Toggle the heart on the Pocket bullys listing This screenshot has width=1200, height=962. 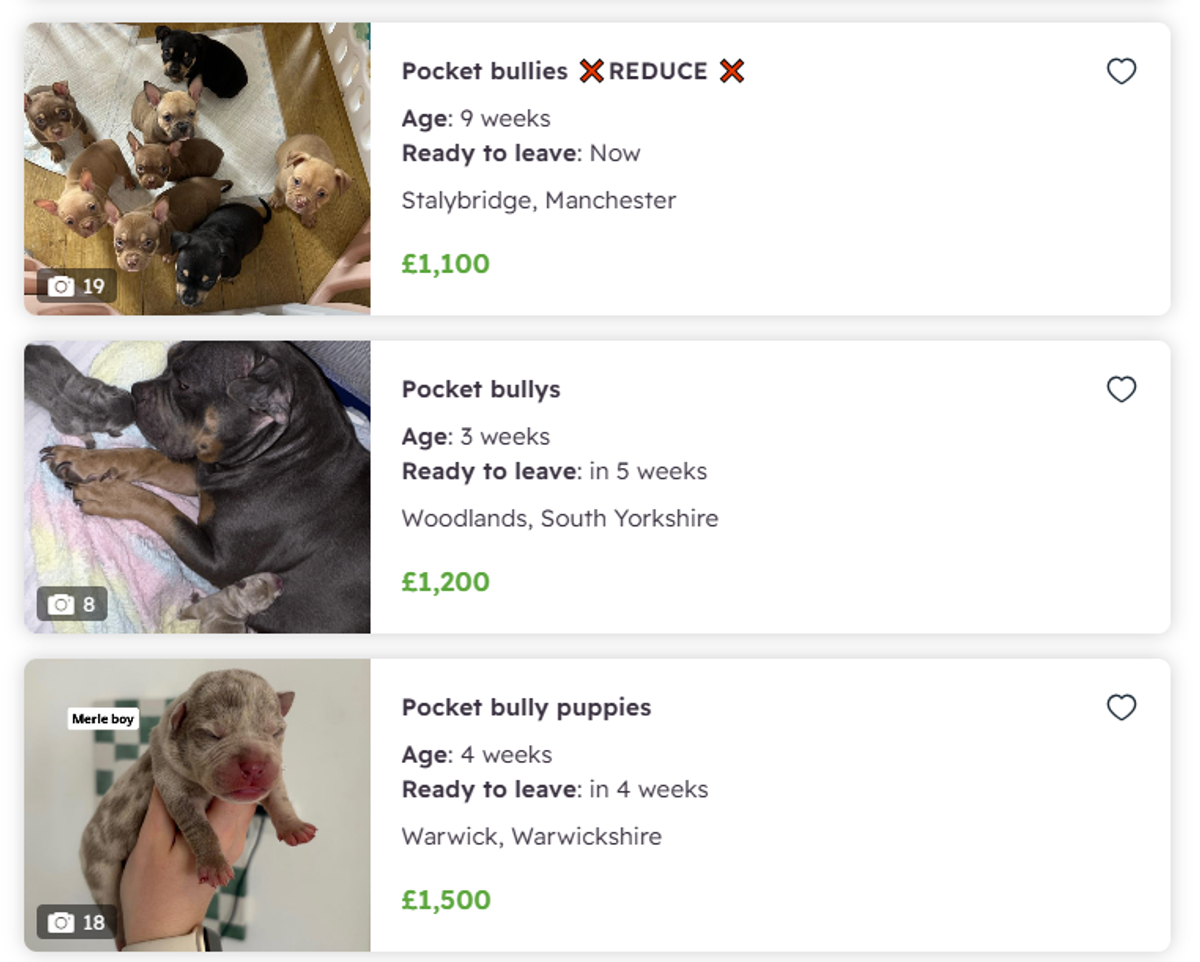point(1121,389)
